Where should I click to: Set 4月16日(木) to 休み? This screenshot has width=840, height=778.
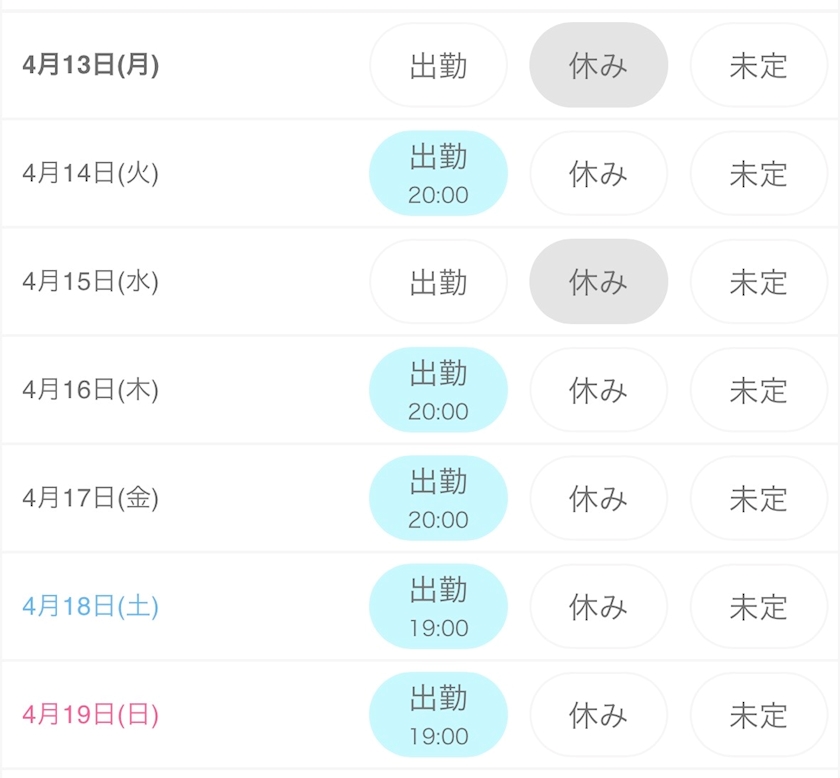(598, 390)
